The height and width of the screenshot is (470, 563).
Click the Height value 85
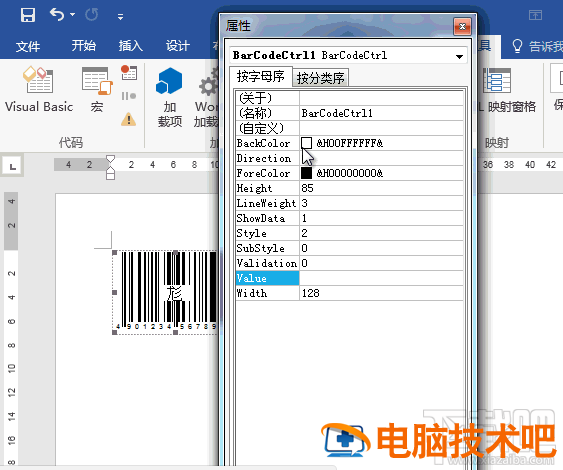381,188
